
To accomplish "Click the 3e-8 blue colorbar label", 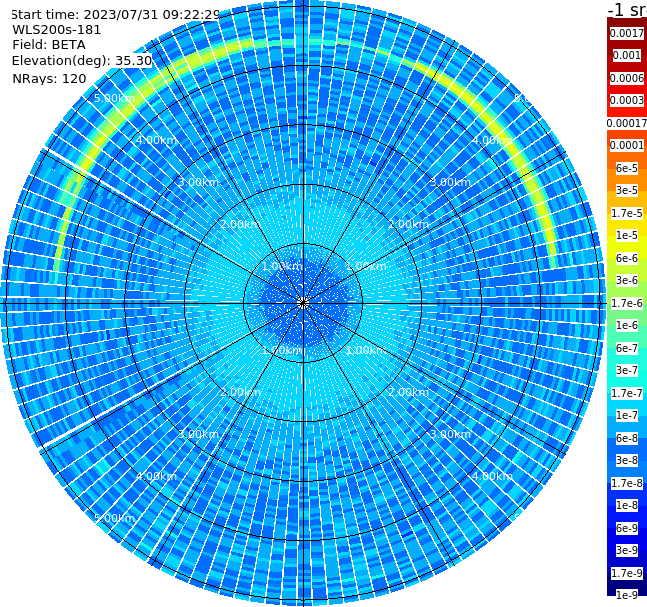I will point(627,461).
